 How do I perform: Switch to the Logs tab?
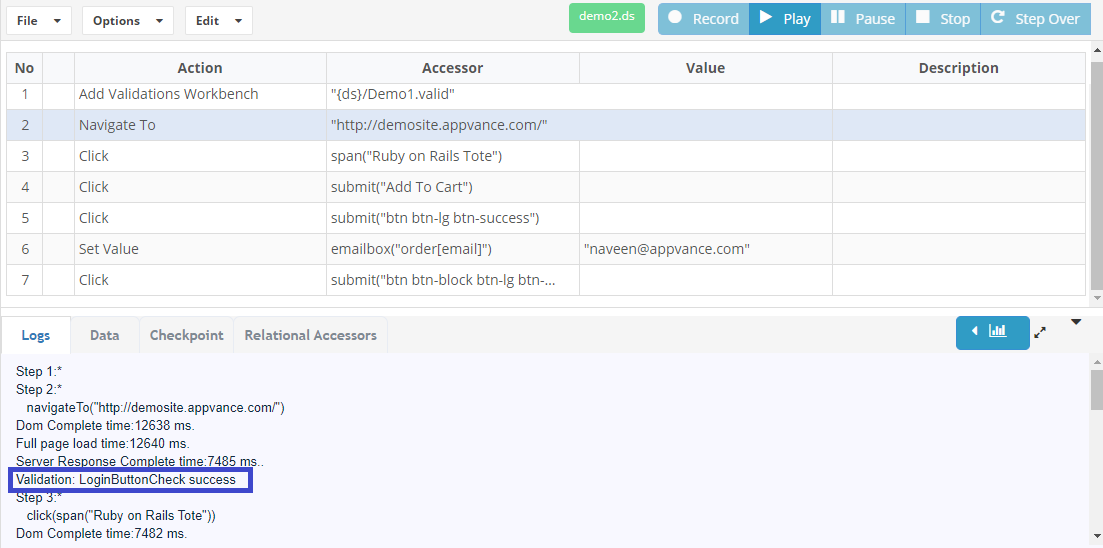(35, 335)
